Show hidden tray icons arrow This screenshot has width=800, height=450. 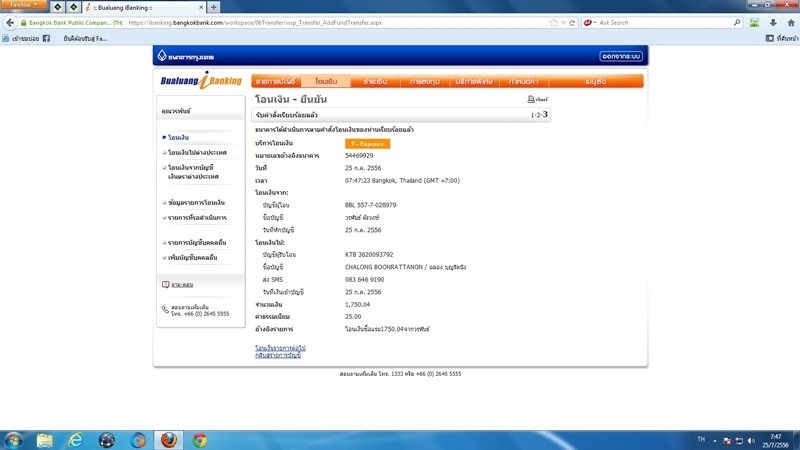(715, 441)
